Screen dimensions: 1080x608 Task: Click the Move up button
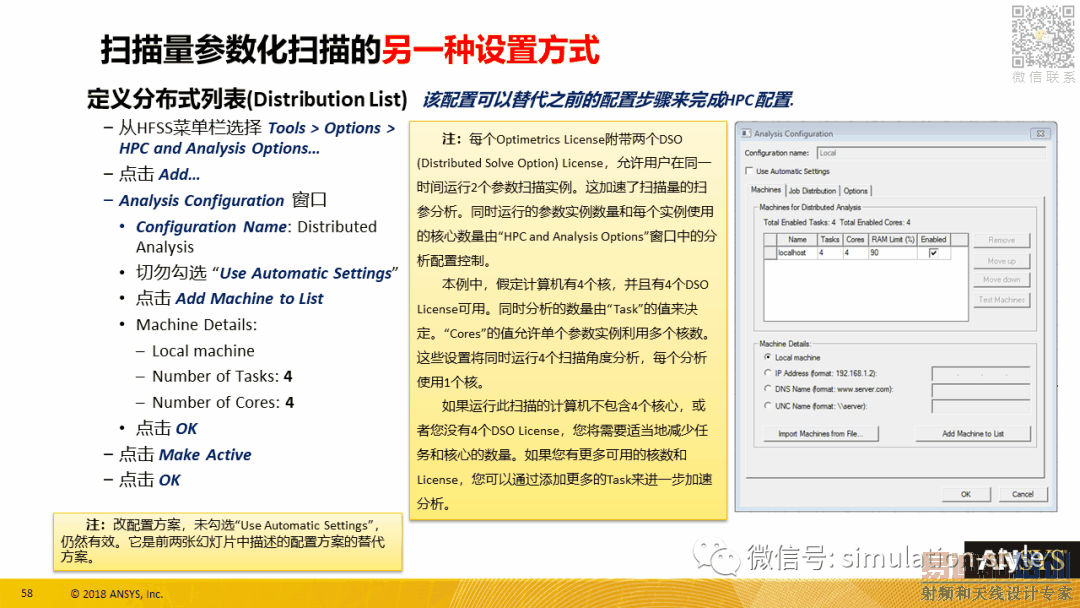1001,261
